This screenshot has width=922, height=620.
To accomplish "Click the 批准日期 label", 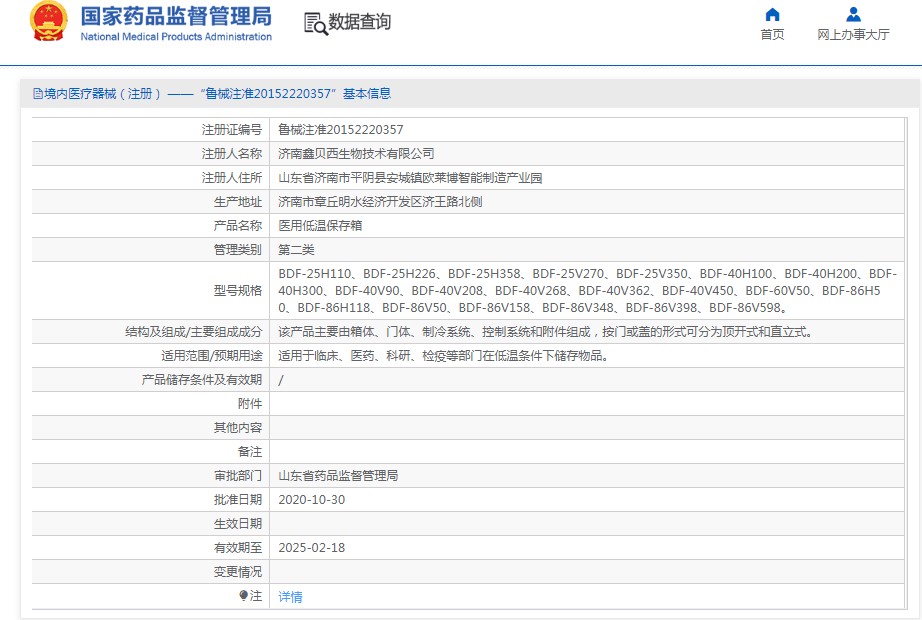I will 238,499.
